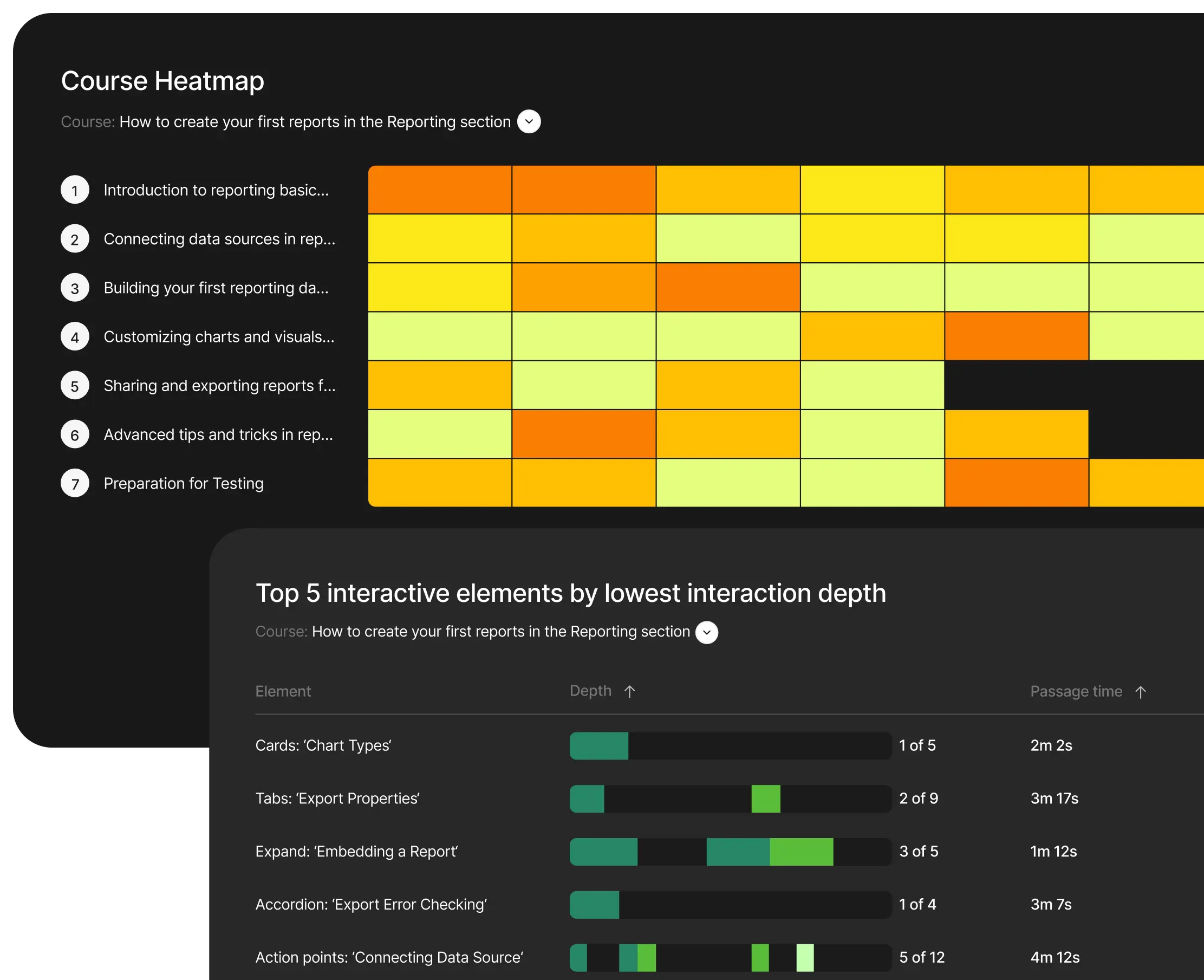The image size is (1204, 980).
Task: Click the depth bar for Cards: 'Chart Types'
Action: pos(730,746)
